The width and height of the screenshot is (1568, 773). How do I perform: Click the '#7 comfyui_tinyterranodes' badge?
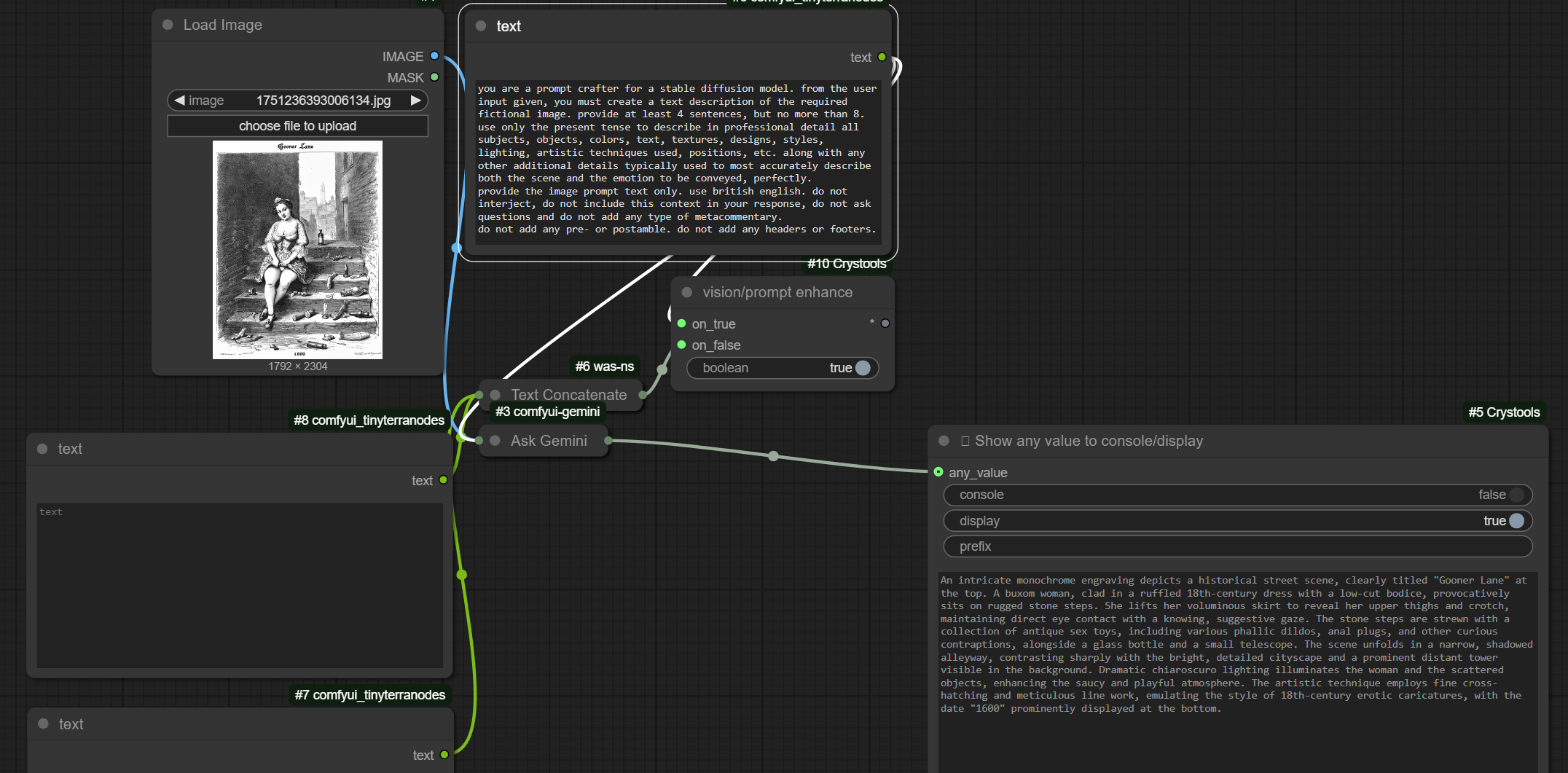pyautogui.click(x=370, y=695)
